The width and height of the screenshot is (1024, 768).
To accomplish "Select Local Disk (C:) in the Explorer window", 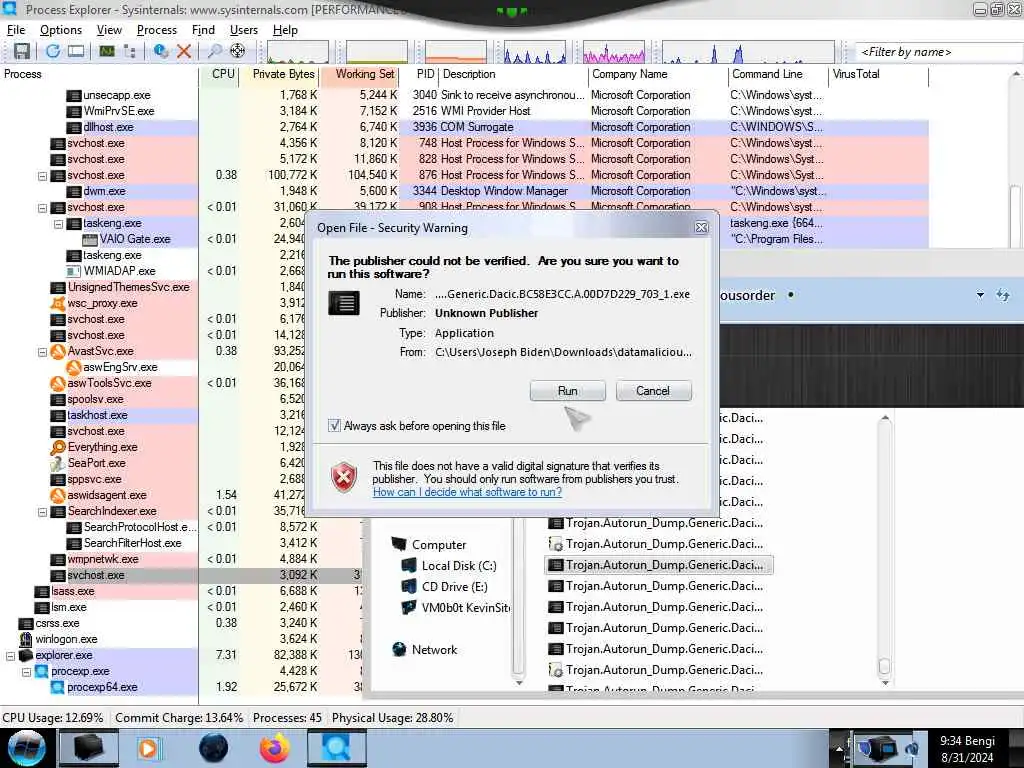I will (458, 566).
